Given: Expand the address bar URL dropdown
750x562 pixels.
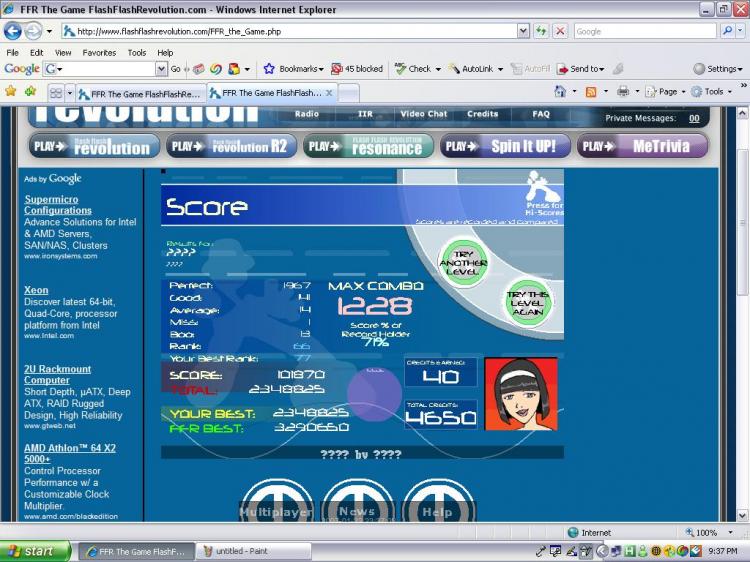Looking at the screenshot, I should (x=523, y=31).
